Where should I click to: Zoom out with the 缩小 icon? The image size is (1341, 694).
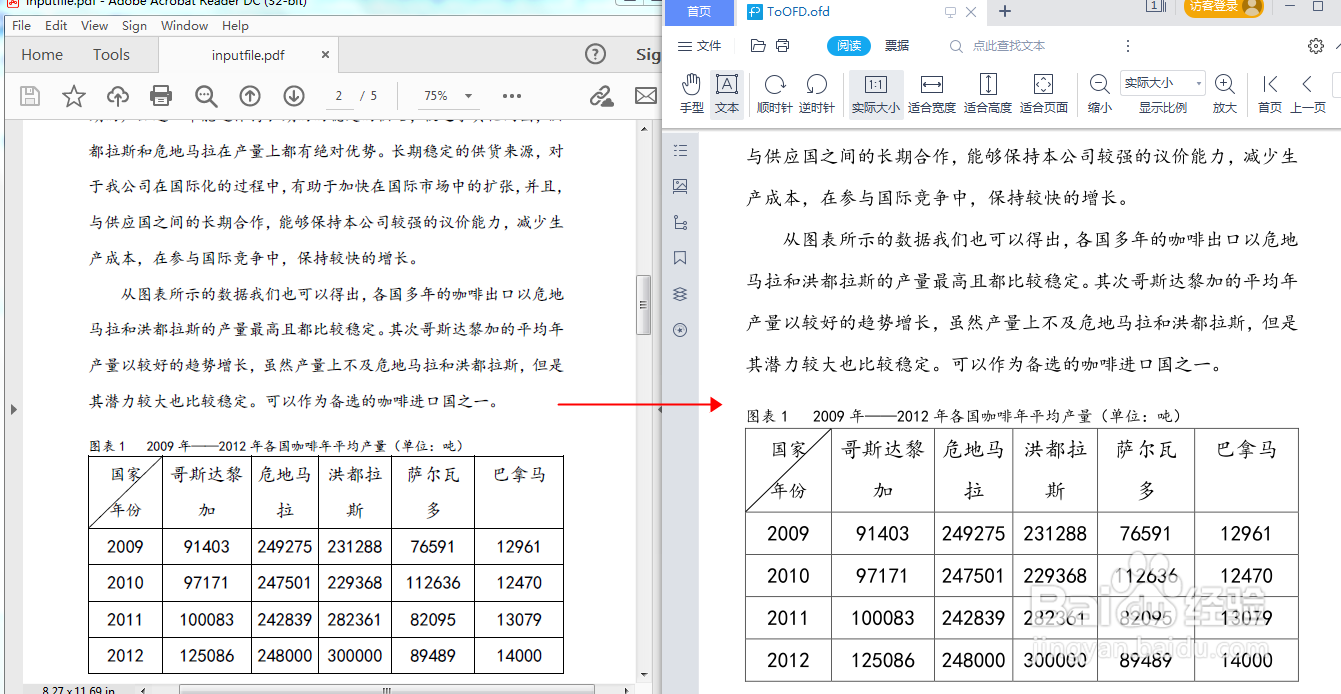pos(1099,88)
